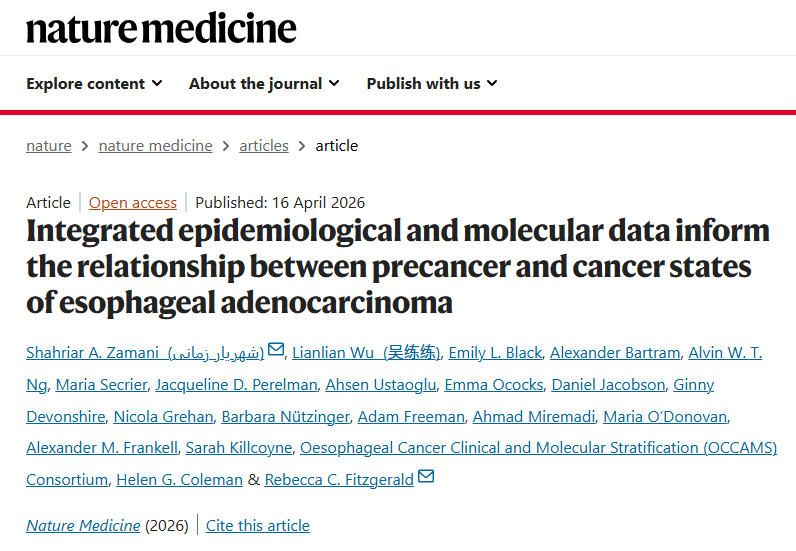Navigate to articles breadcrumb
The height and width of the screenshot is (551, 796).
click(264, 146)
